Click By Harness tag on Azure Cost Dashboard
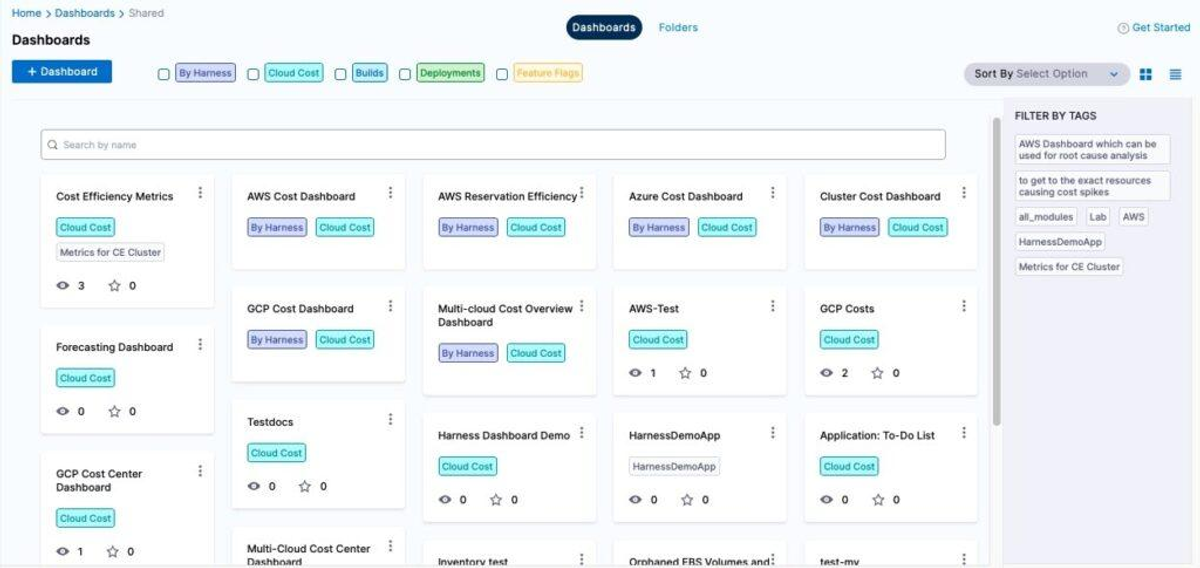This screenshot has height=568, width=1200. tap(659, 227)
